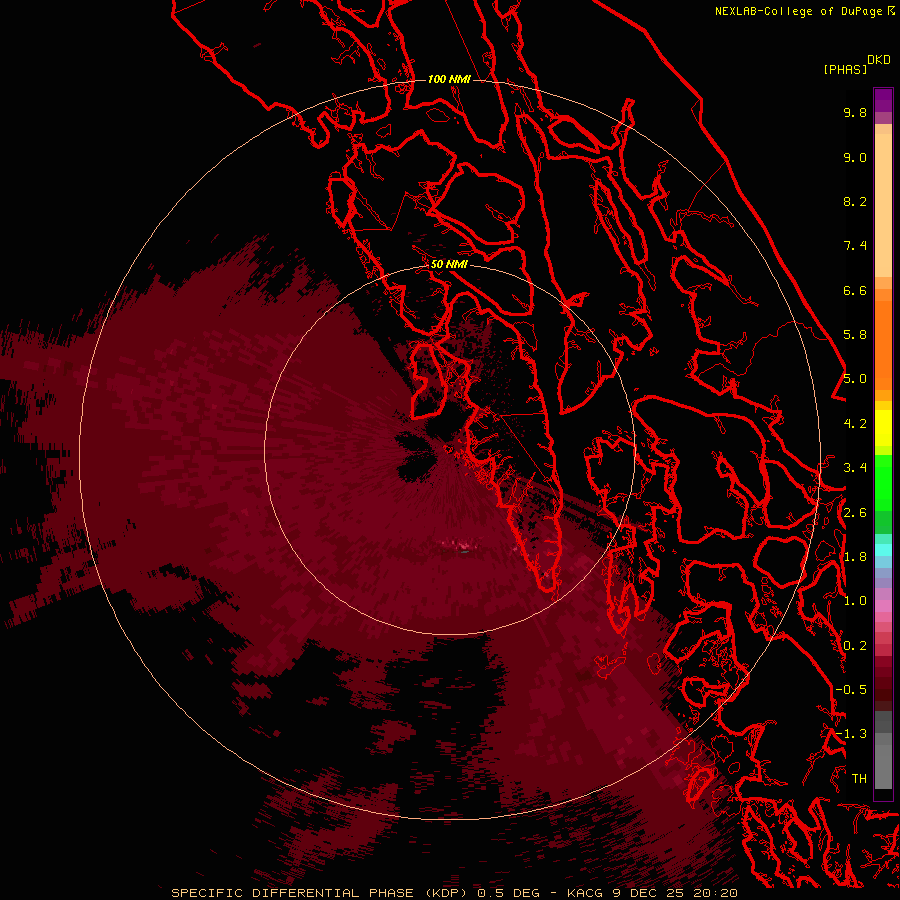This screenshot has width=900, height=900.
Task: Click the DKD label above the color scale
Action: click(x=879, y=60)
